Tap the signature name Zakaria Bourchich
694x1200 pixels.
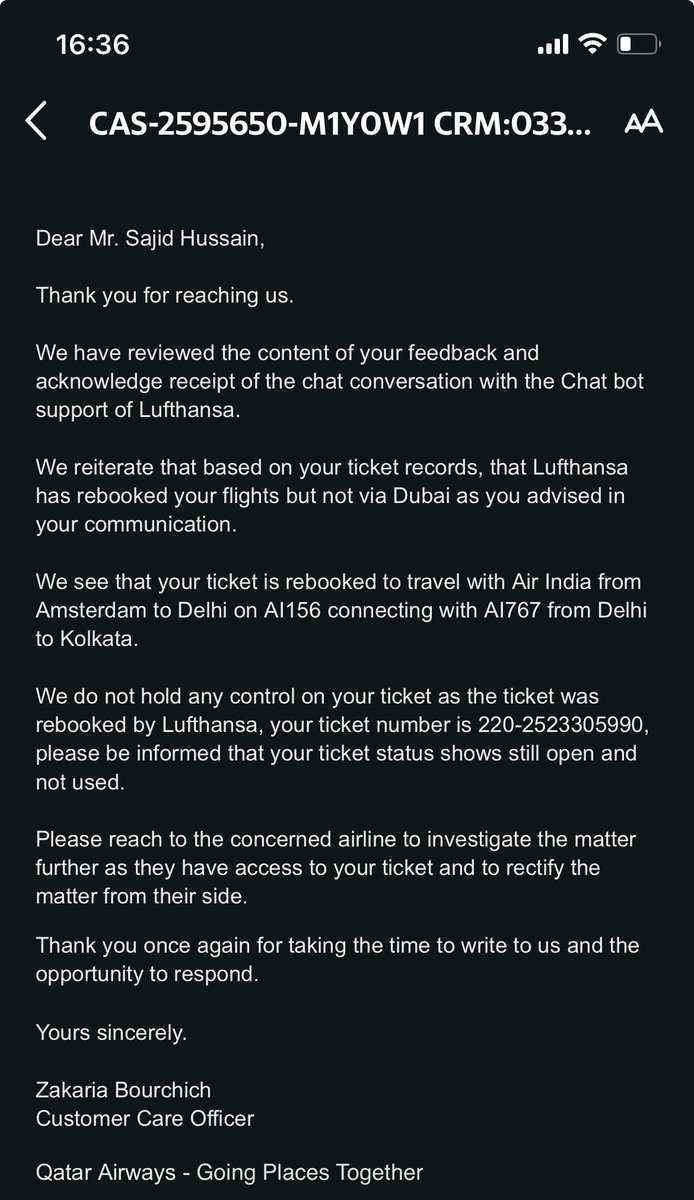coord(123,1090)
